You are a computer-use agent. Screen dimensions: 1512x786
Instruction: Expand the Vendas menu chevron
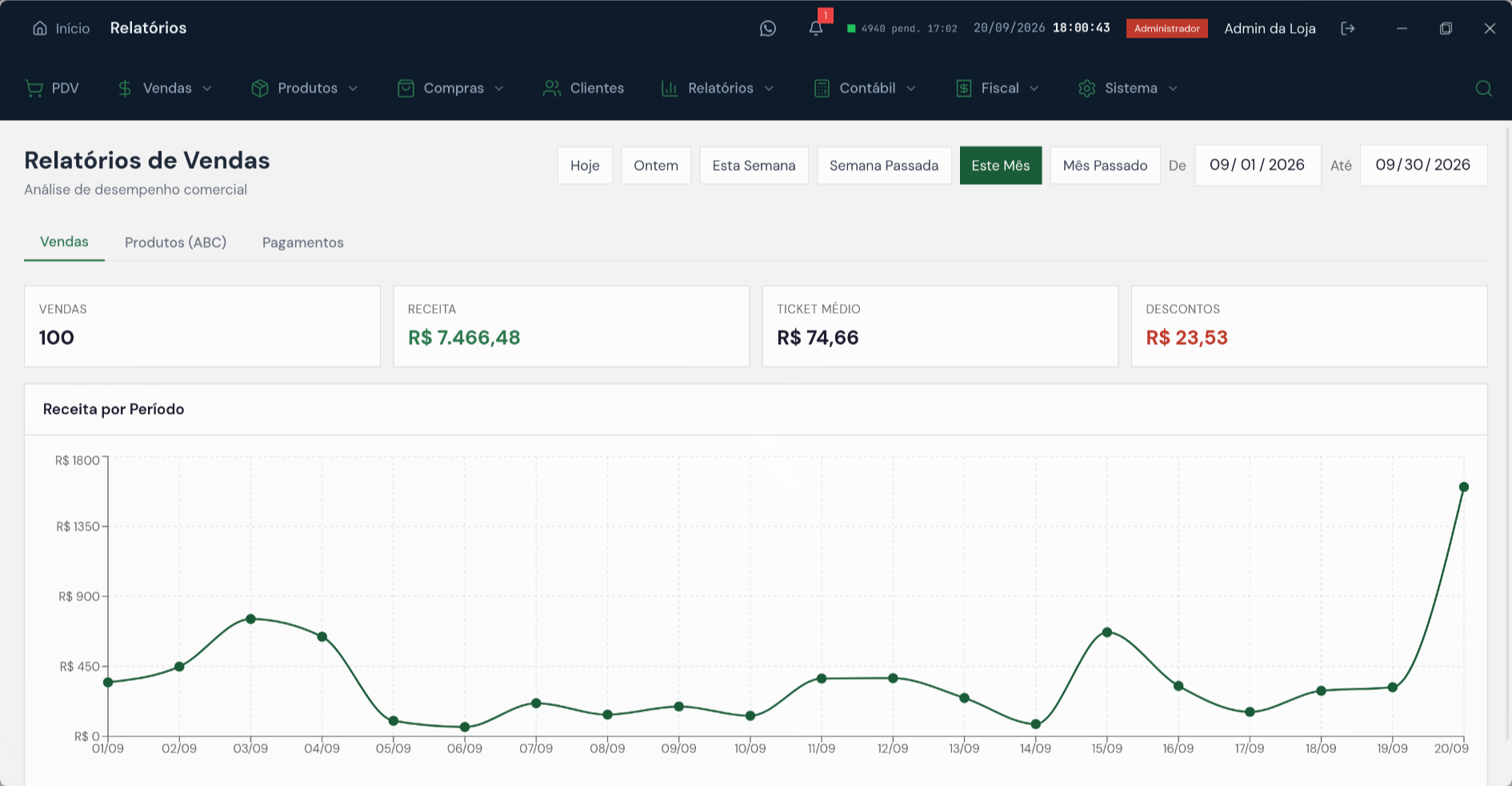pyautogui.click(x=207, y=88)
